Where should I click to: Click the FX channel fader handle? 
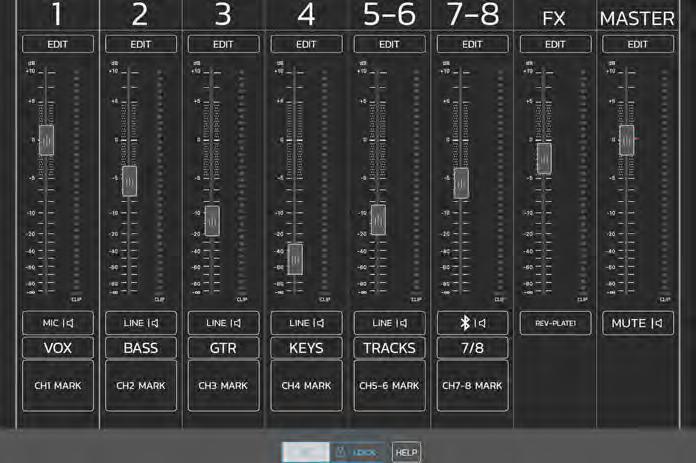tap(544, 158)
